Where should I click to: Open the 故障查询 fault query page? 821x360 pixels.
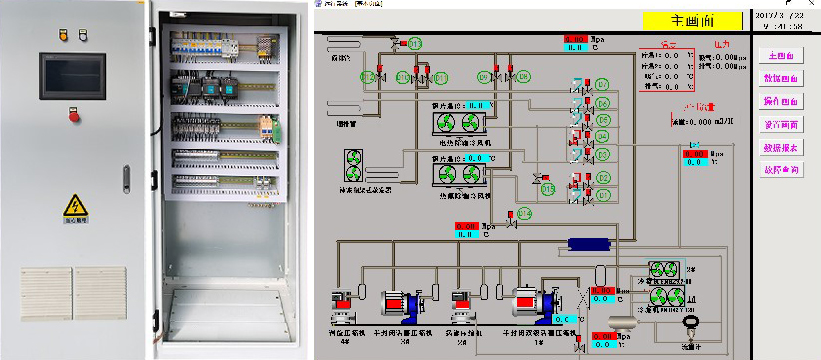pyautogui.click(x=782, y=170)
